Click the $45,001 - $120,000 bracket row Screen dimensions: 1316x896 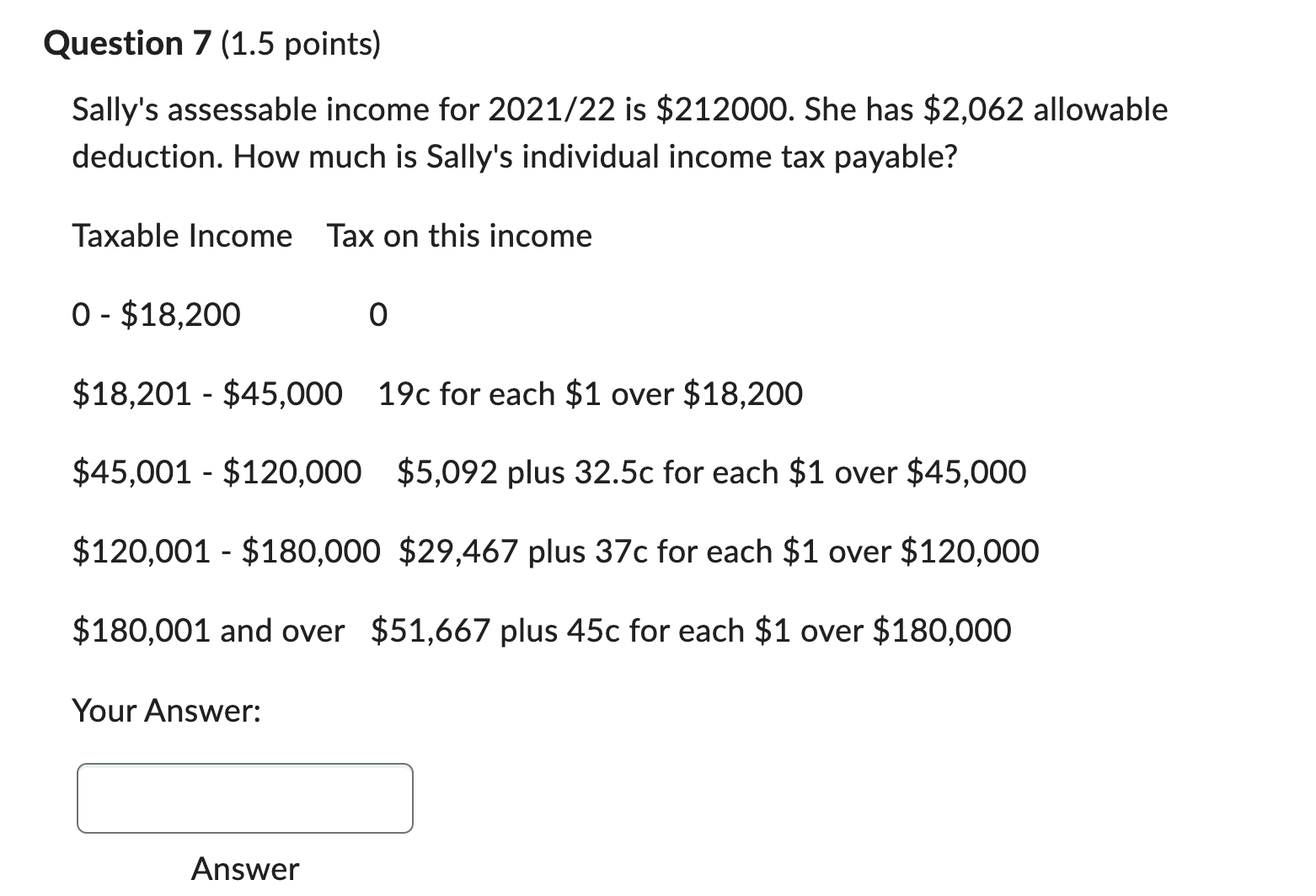click(x=216, y=472)
